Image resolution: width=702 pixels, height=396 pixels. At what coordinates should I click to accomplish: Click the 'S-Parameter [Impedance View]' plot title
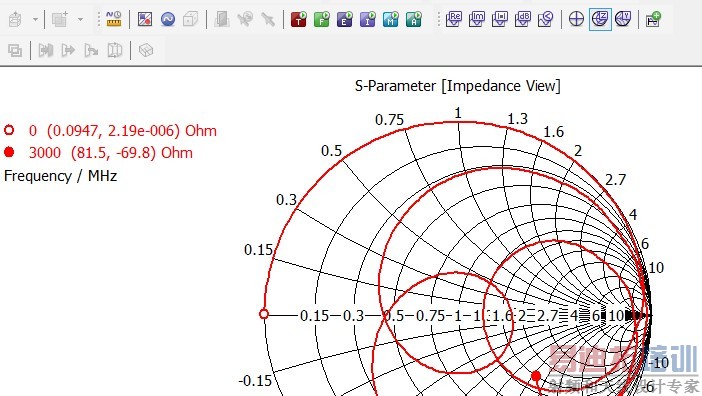click(458, 86)
